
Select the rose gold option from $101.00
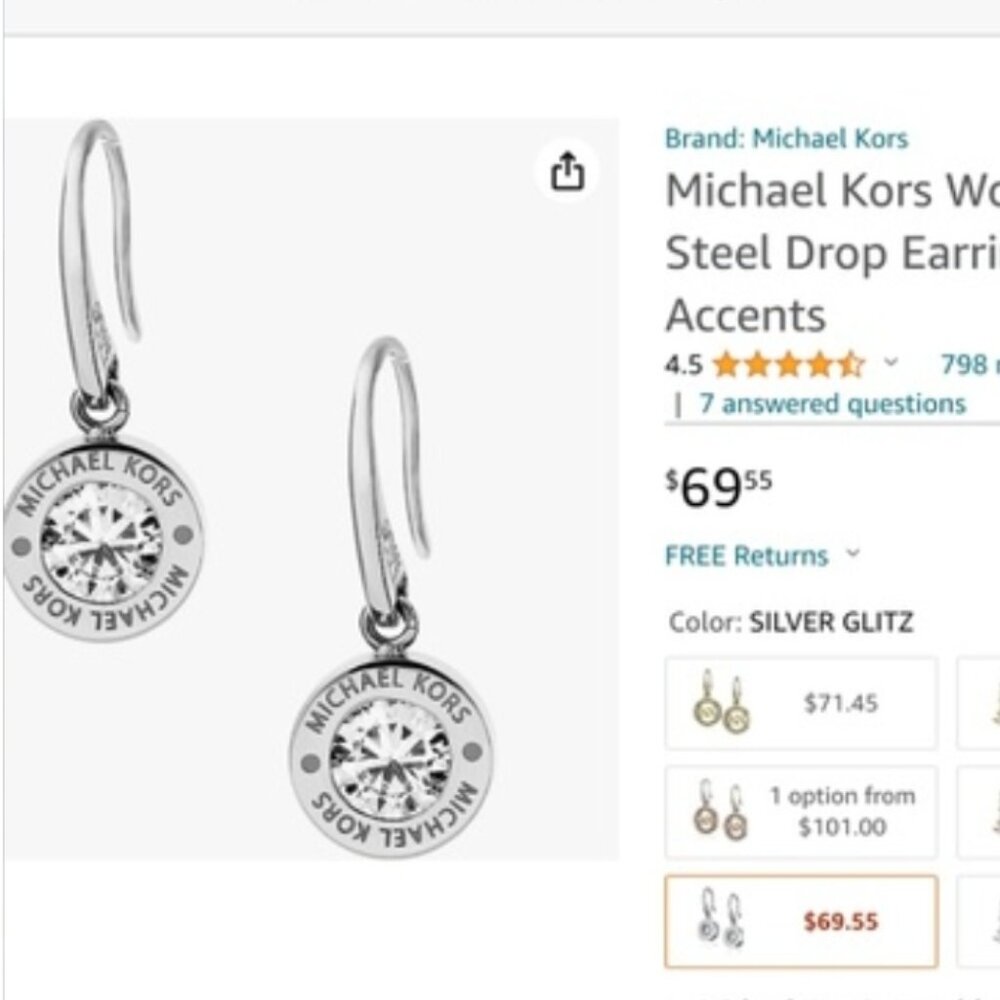click(x=800, y=811)
